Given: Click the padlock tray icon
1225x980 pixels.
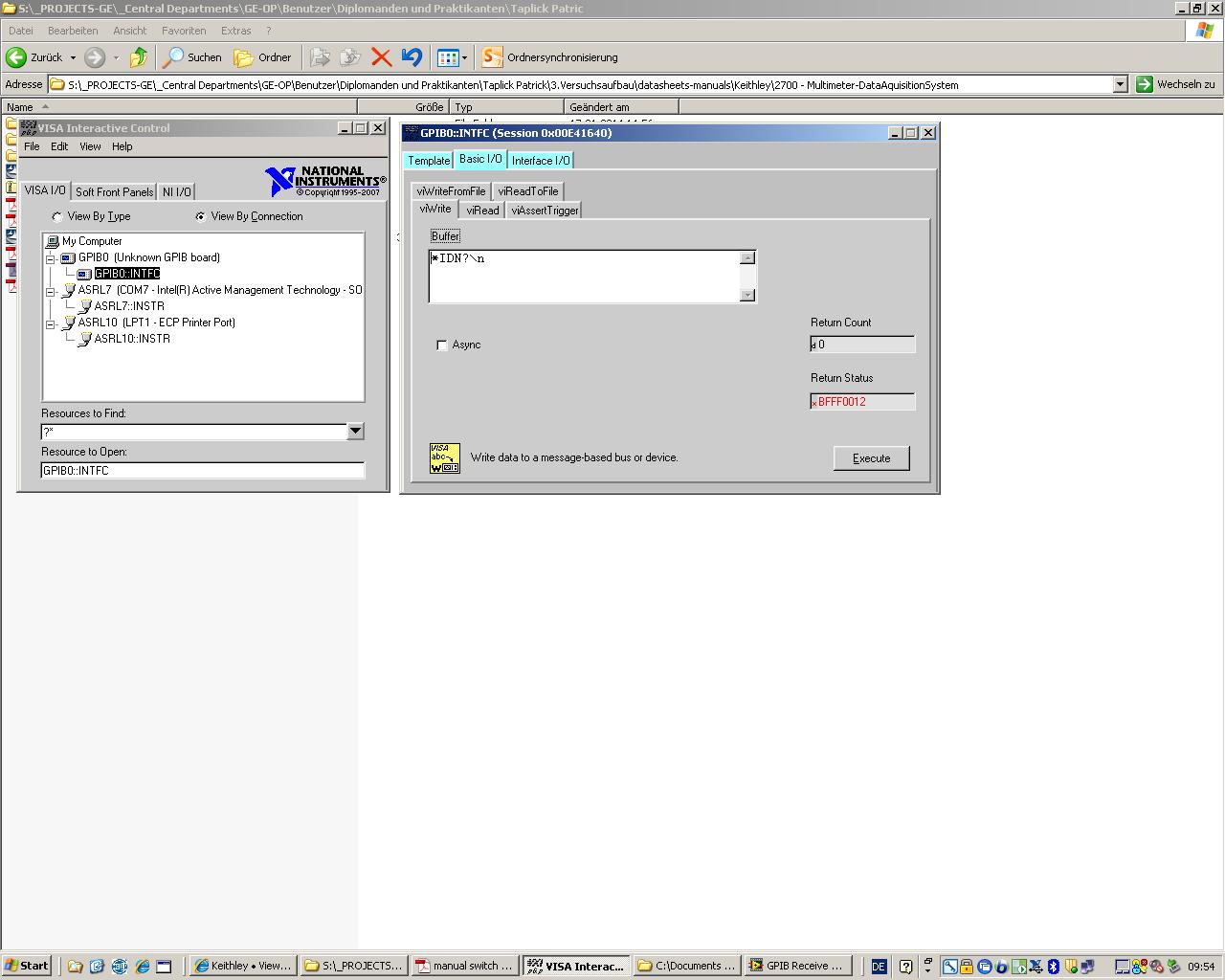Looking at the screenshot, I should (967, 967).
